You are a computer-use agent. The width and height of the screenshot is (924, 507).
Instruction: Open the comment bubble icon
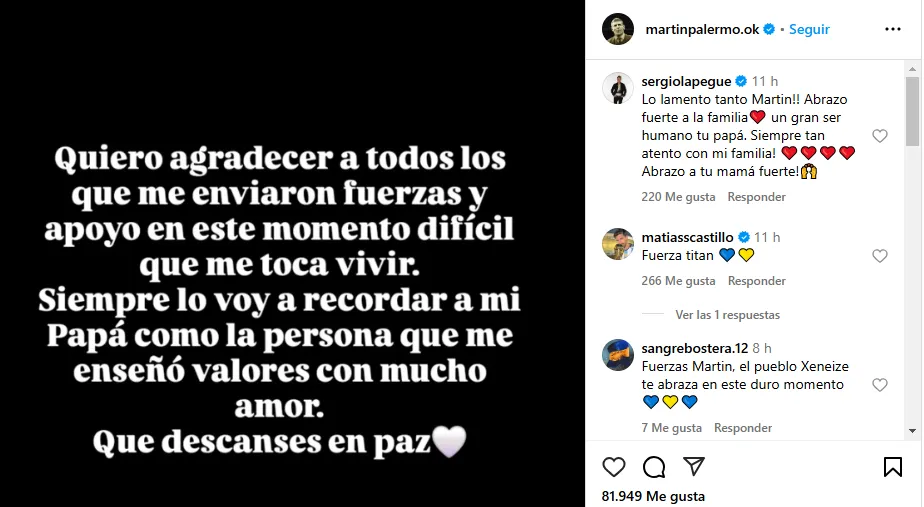pos(654,467)
